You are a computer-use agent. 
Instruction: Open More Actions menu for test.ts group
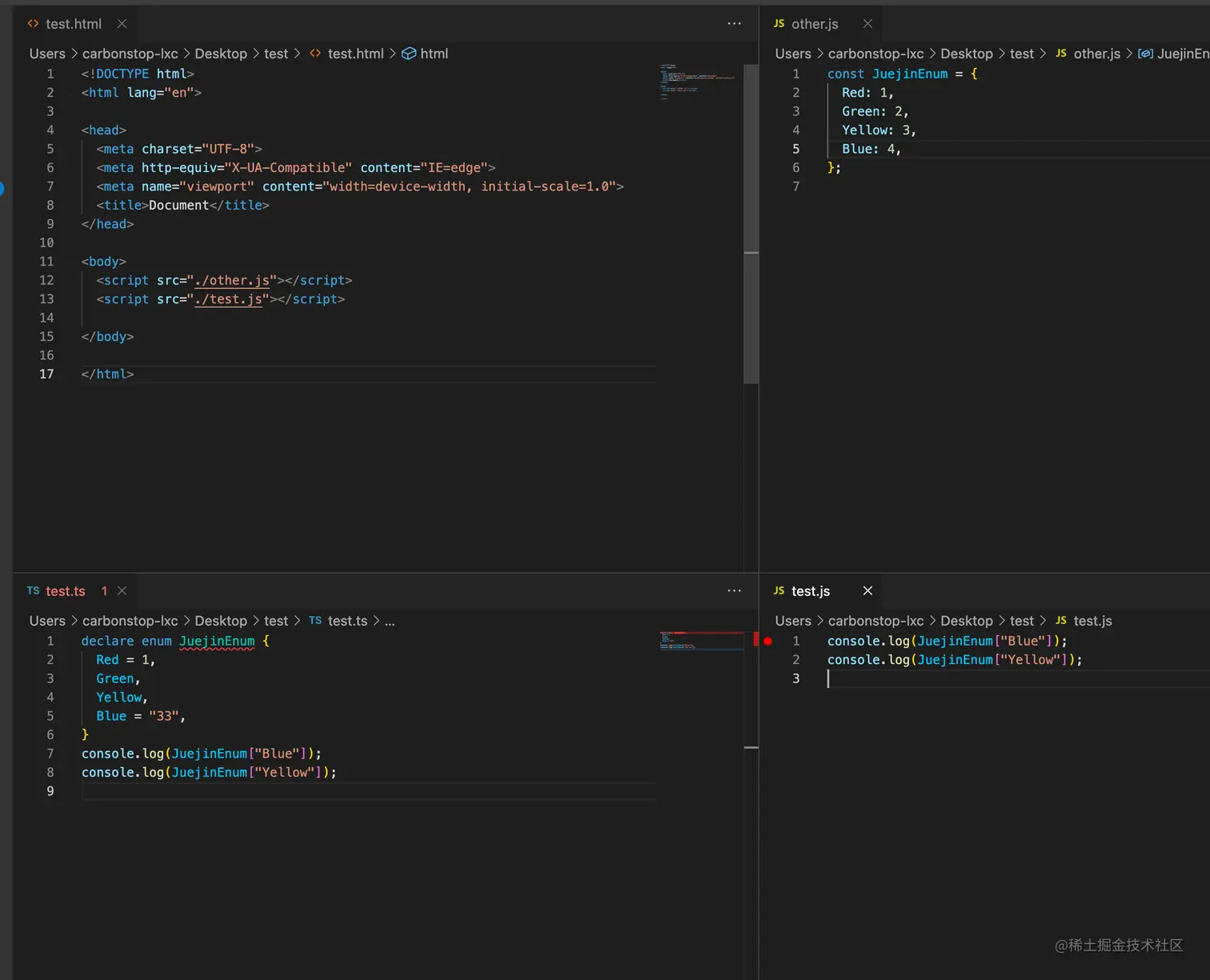[x=734, y=591]
